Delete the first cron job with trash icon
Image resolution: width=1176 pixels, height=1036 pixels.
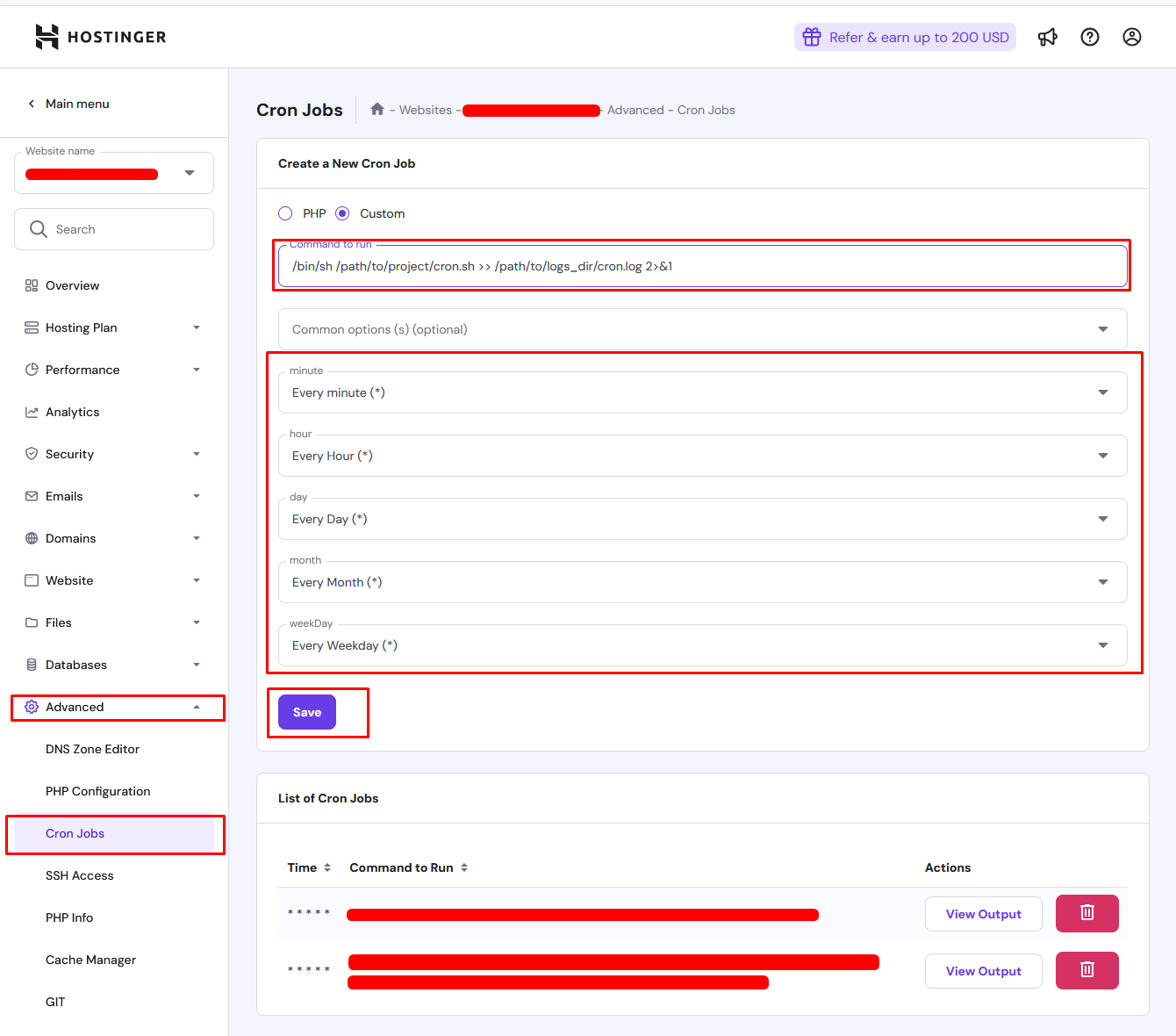1086,913
